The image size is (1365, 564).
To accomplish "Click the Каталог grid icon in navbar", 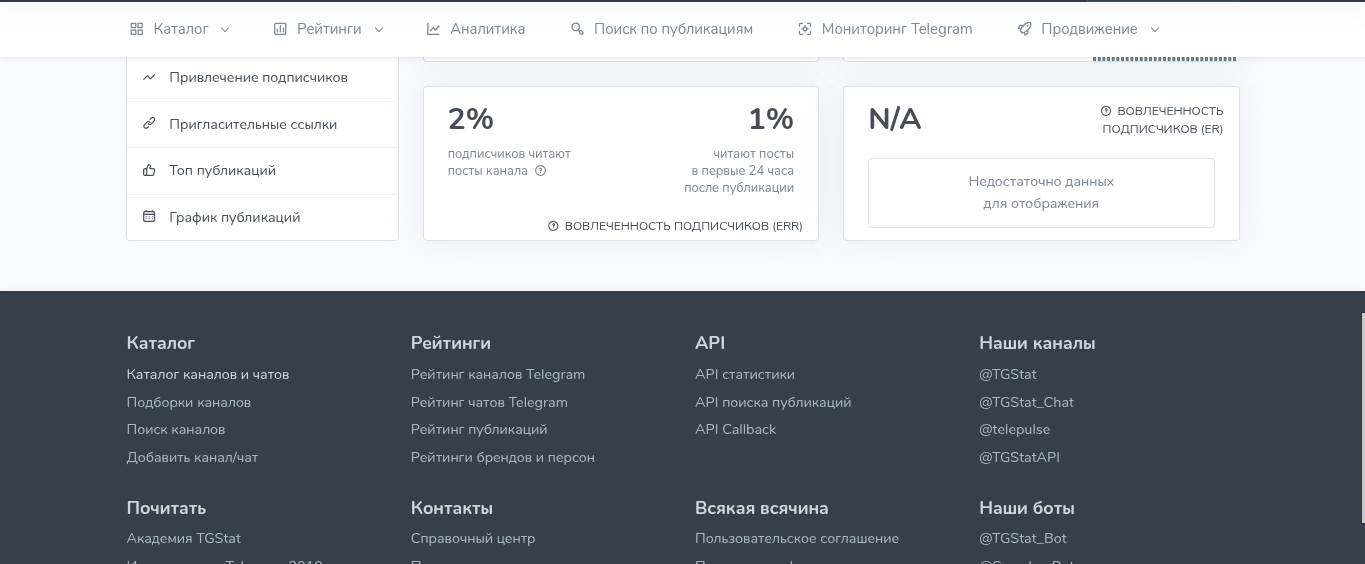I will tap(137, 29).
